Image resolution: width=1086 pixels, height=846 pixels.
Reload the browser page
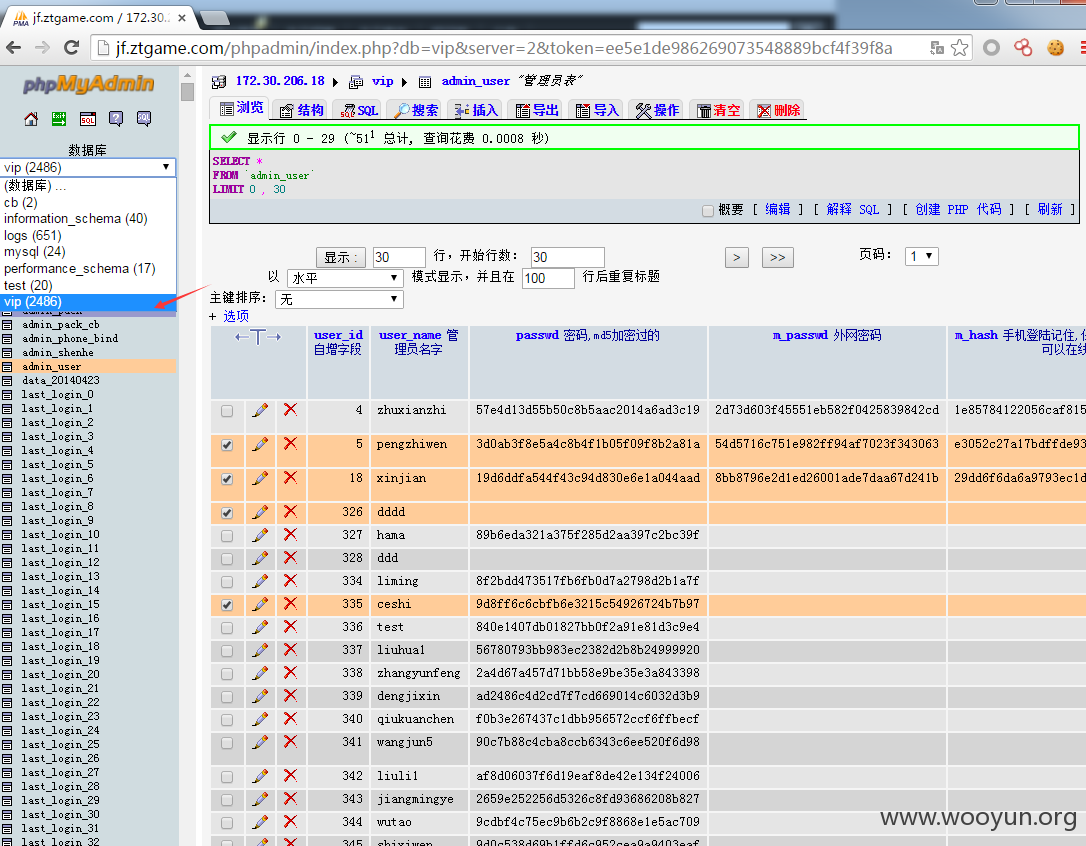tap(71, 47)
